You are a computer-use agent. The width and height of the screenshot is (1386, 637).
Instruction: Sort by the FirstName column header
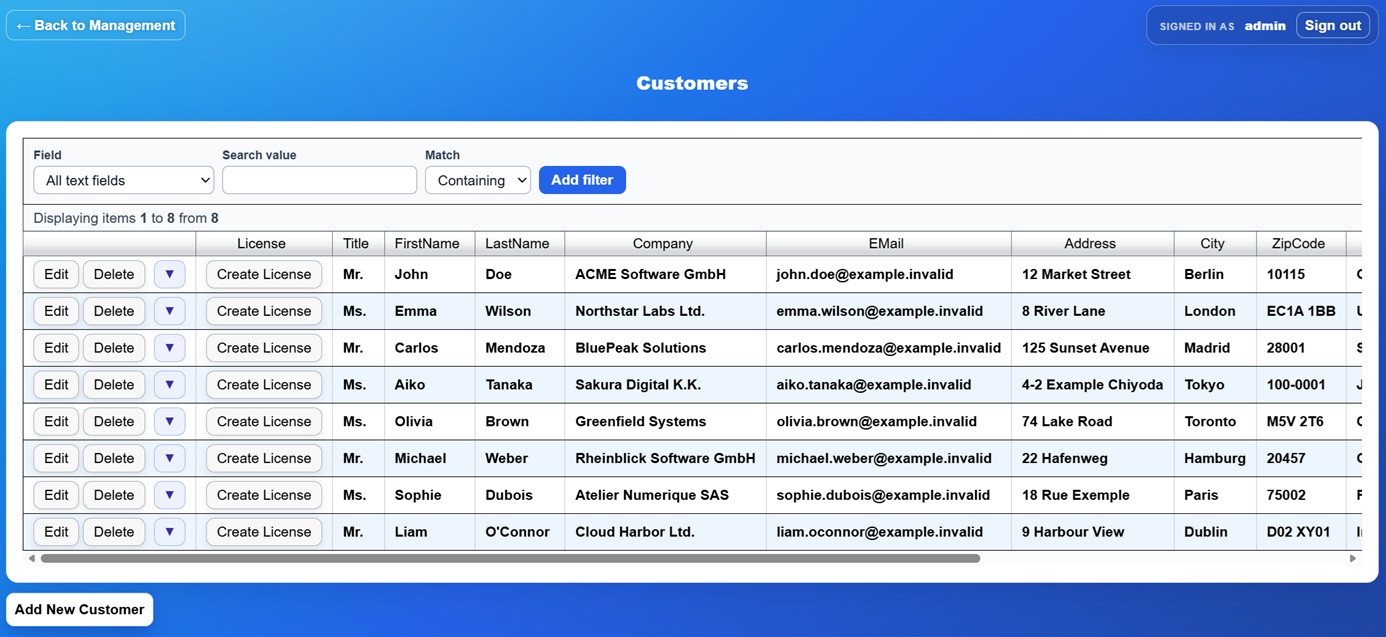[x=429, y=243]
